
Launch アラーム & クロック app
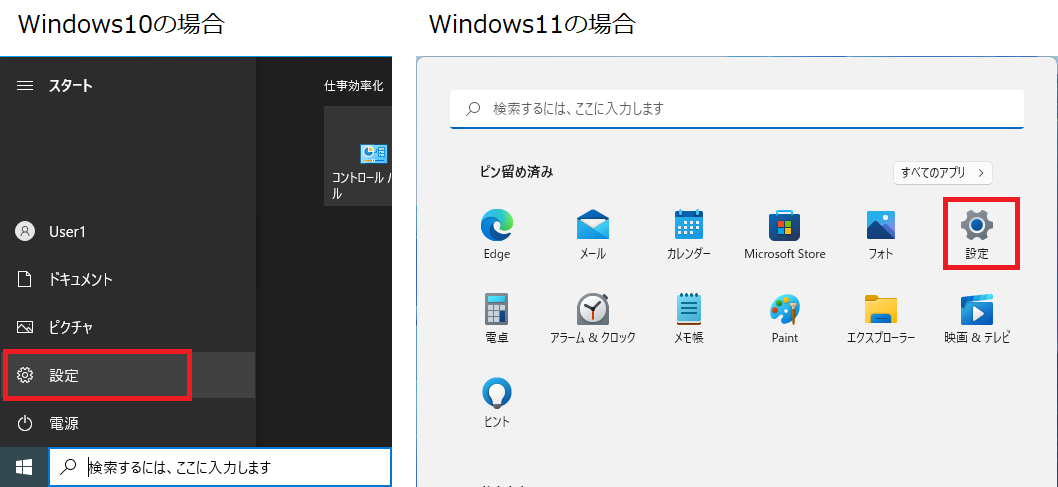[x=593, y=318]
